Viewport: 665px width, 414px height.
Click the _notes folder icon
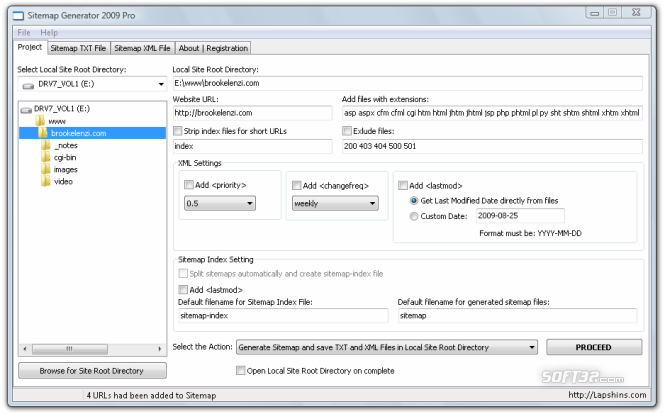pyautogui.click(x=46, y=145)
